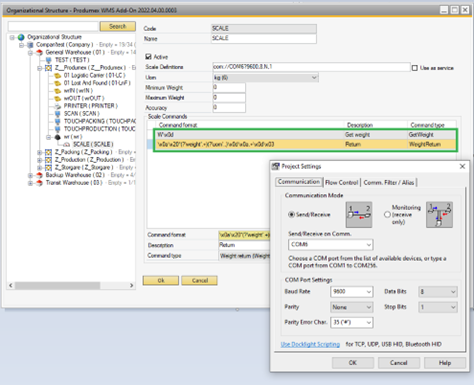Open the Data Bits dropdown
This screenshot has width=474, height=385.
point(438,292)
